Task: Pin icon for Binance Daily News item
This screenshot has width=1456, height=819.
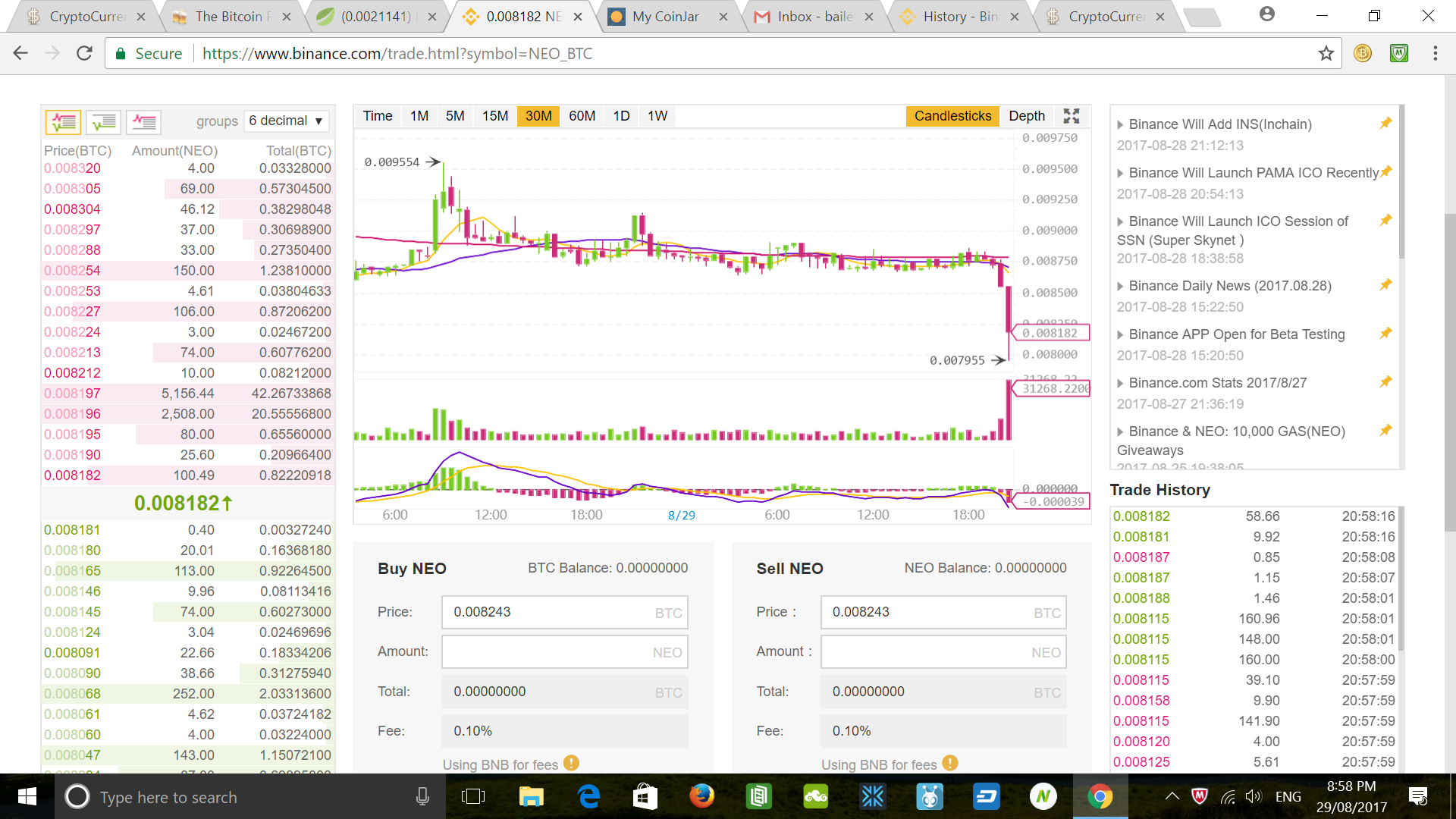Action: [x=1385, y=284]
